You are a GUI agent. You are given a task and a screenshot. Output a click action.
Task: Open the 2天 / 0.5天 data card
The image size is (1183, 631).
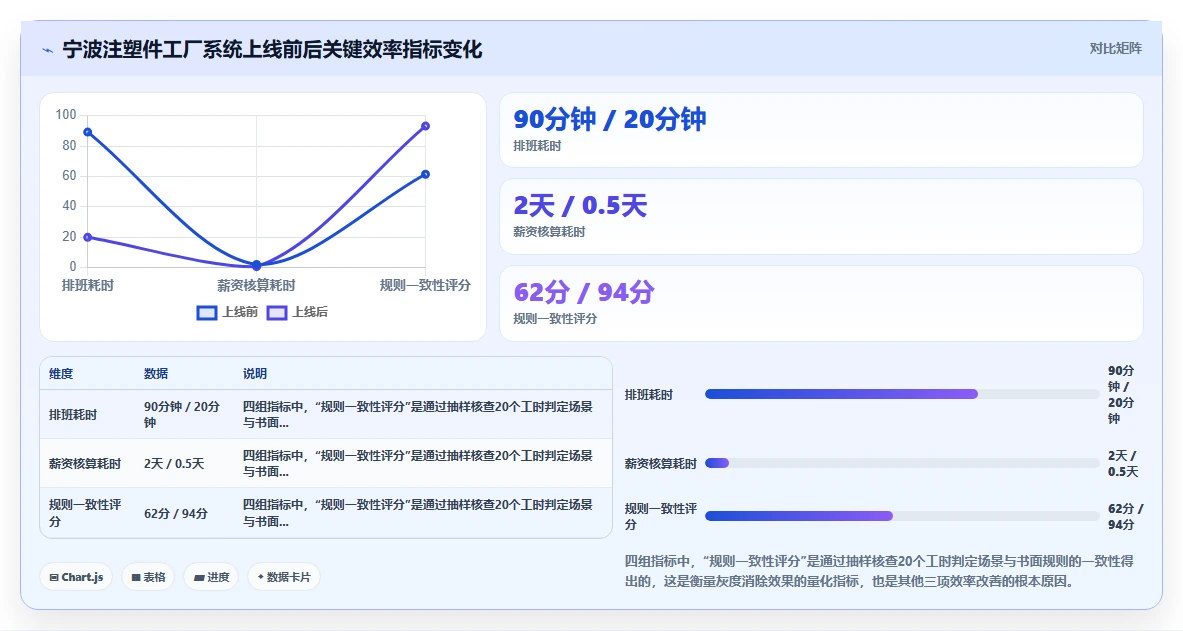tap(821, 217)
